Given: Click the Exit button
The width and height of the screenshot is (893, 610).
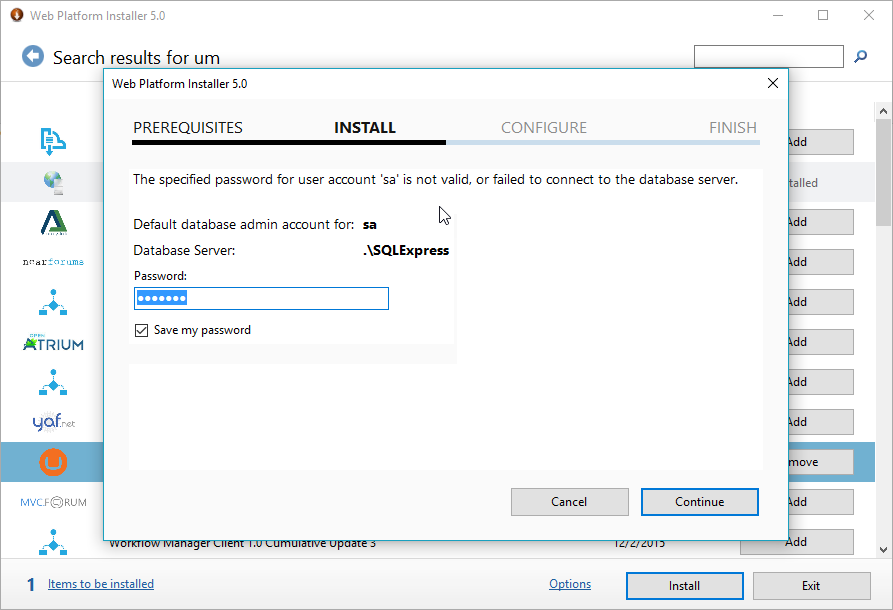Looking at the screenshot, I should 811,586.
